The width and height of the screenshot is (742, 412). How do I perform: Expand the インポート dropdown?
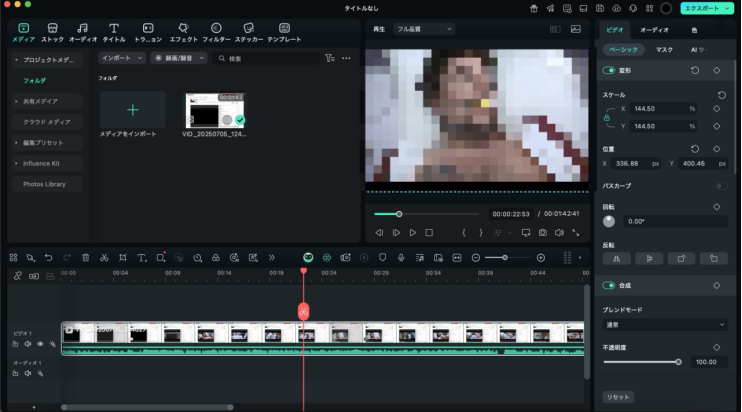pyautogui.click(x=122, y=58)
